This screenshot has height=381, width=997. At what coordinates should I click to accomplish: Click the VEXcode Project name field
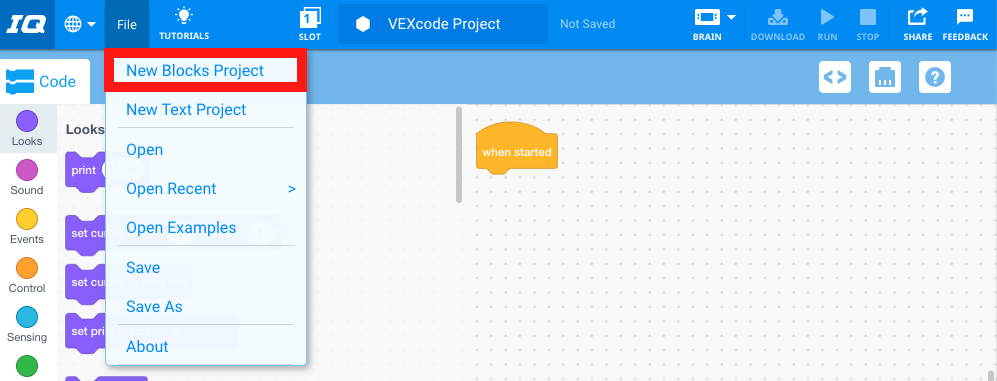443,24
